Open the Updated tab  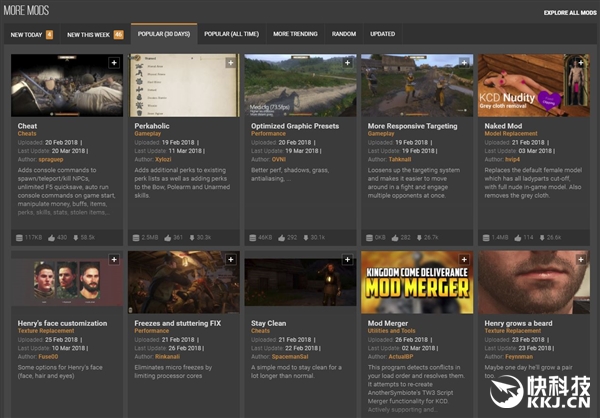click(x=382, y=34)
